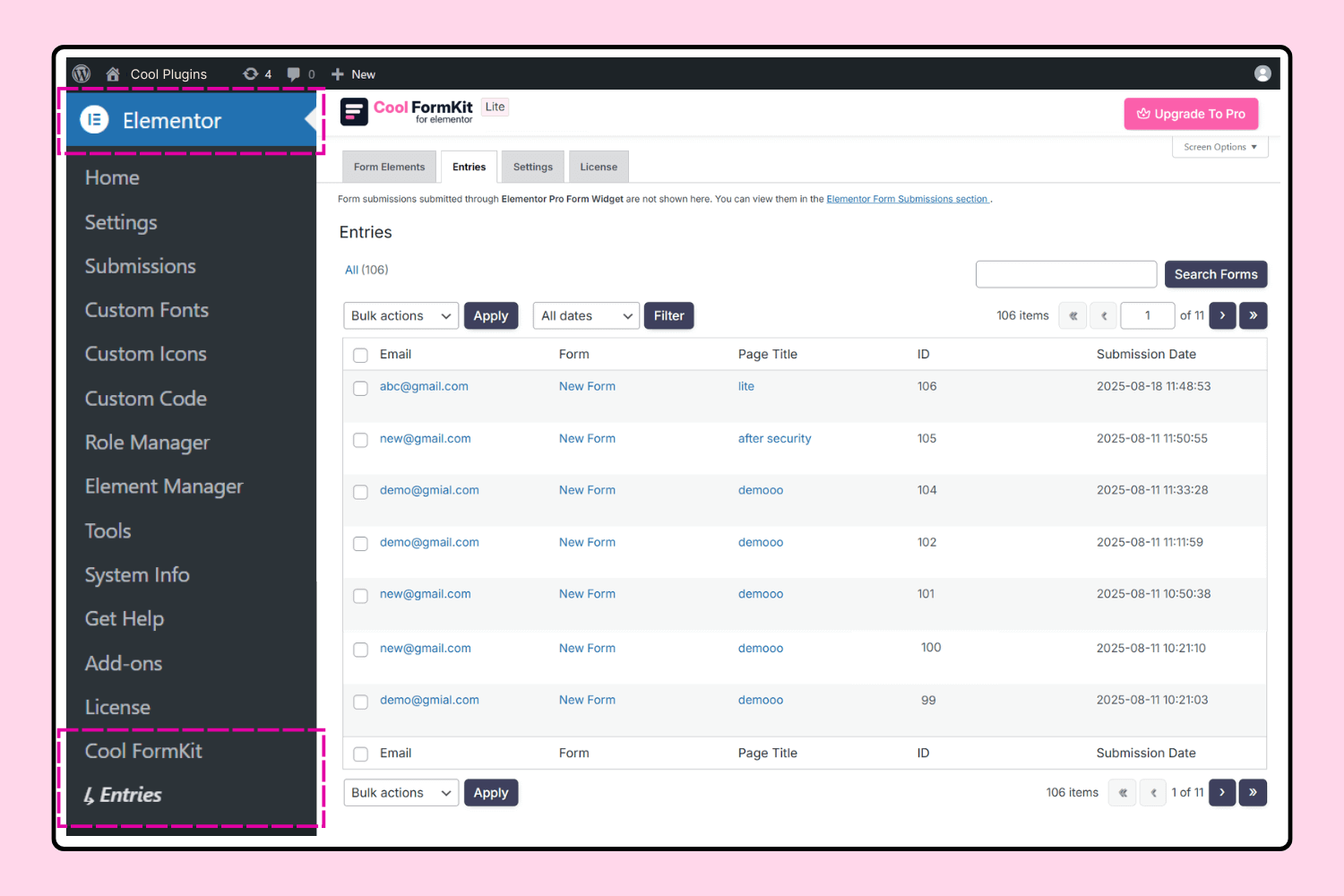
Task: Click inside the search forms input field
Action: click(1065, 274)
